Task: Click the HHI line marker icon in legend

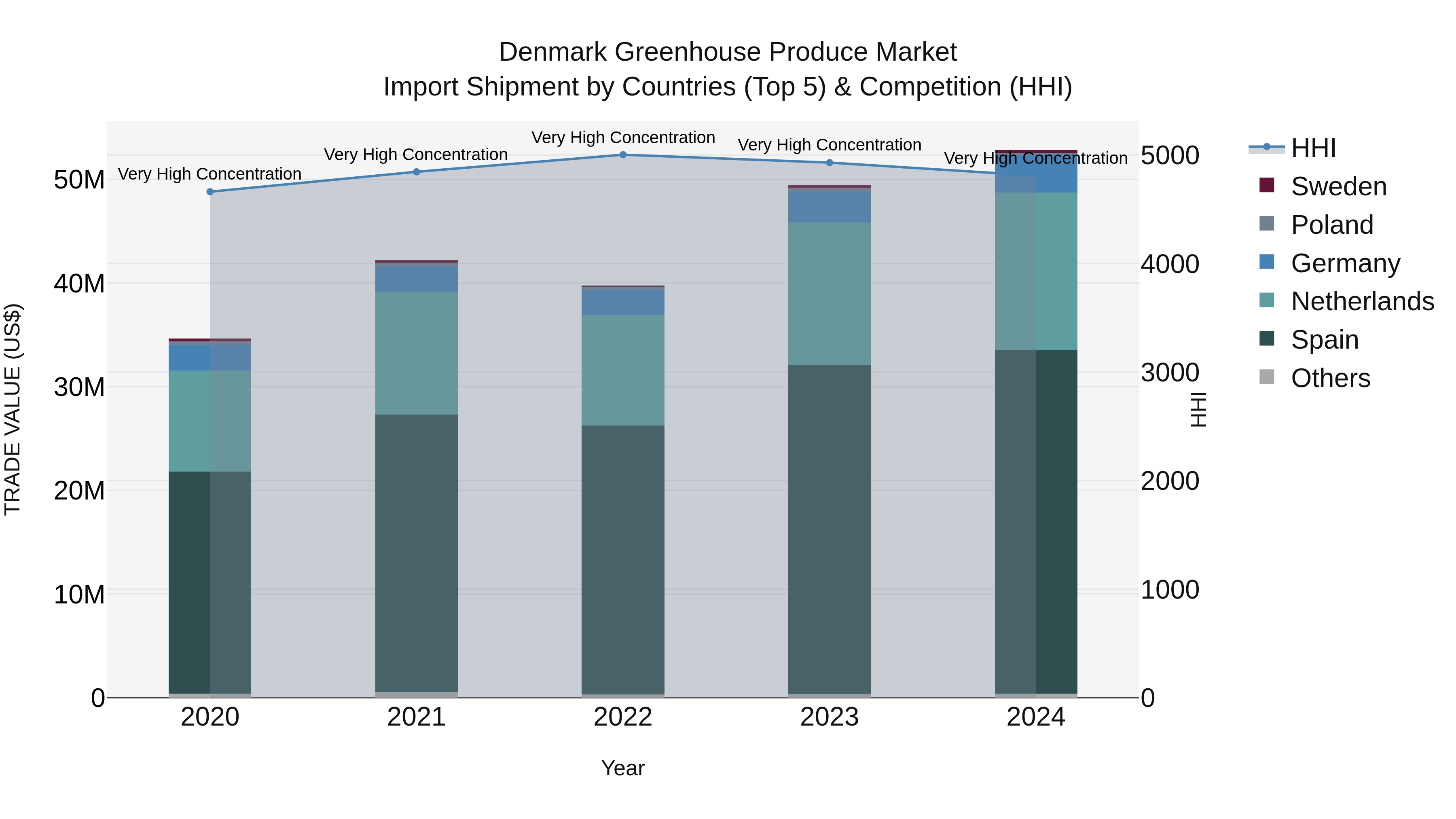Action: point(1267,148)
